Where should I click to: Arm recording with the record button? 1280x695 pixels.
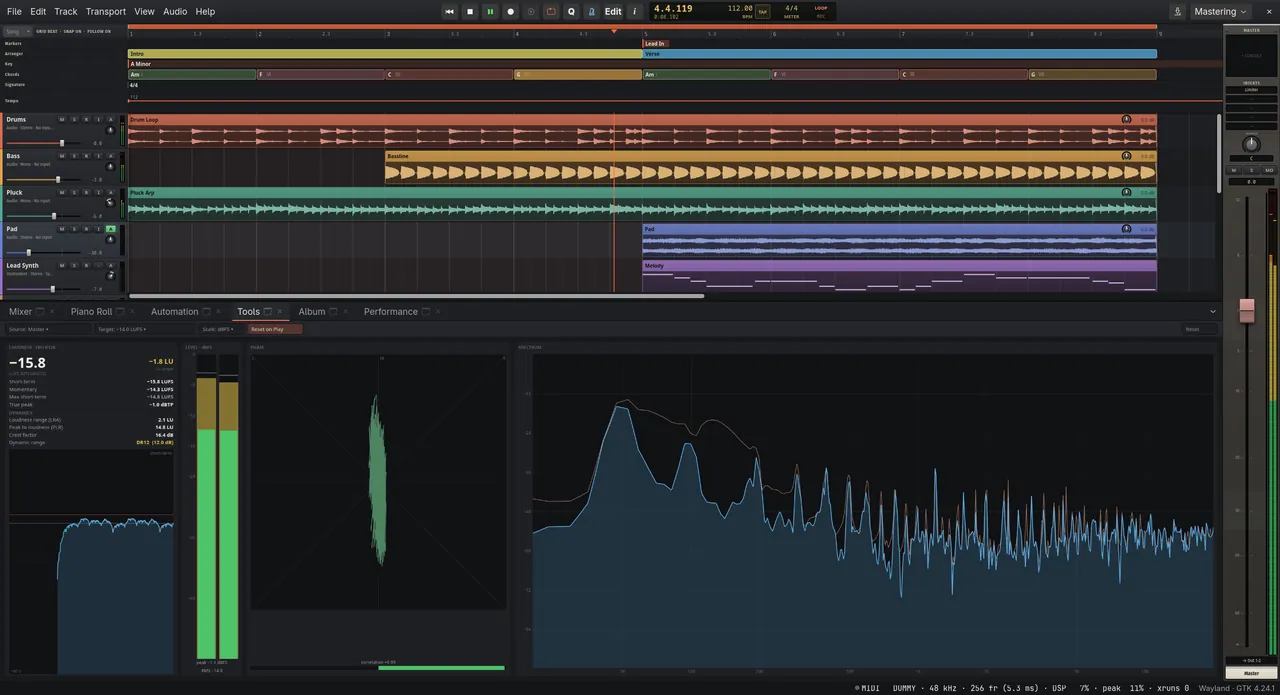point(510,12)
